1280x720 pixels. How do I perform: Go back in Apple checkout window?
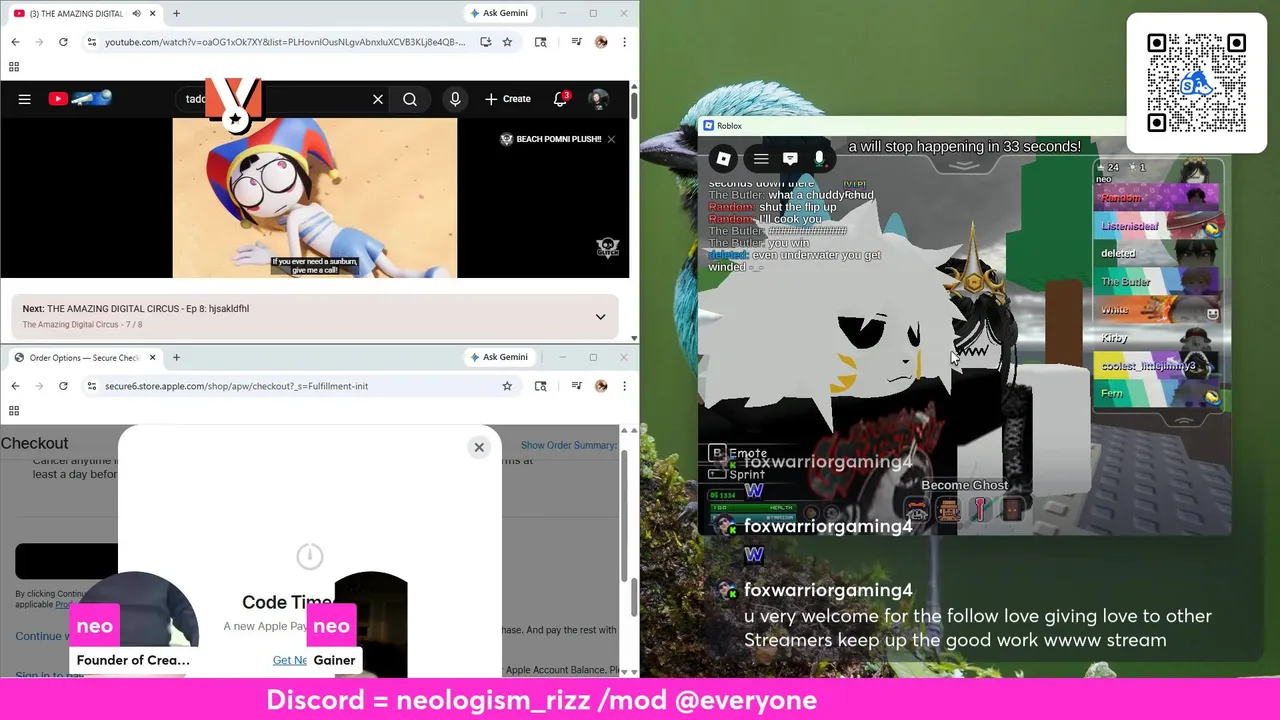click(15, 386)
